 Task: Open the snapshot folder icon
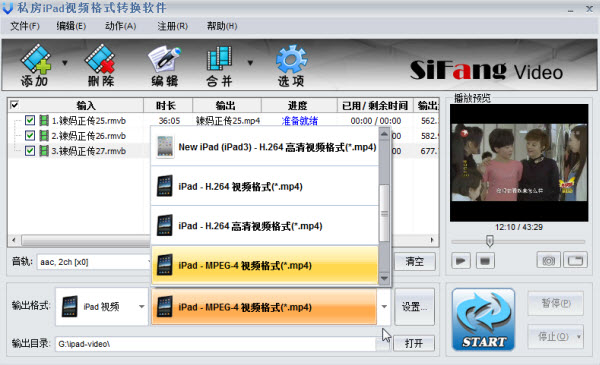tap(575, 261)
